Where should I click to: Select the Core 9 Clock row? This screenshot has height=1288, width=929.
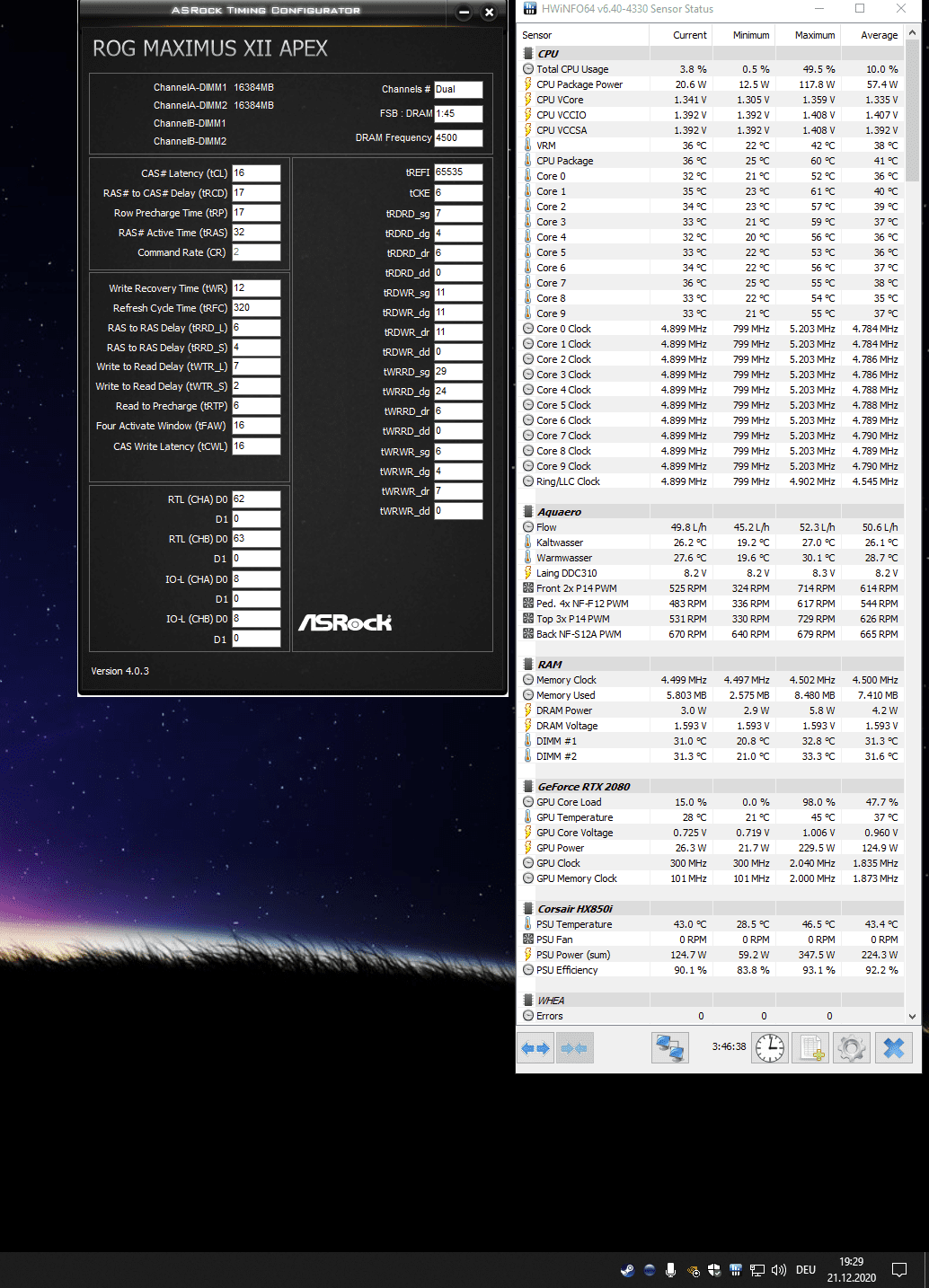click(x=712, y=466)
